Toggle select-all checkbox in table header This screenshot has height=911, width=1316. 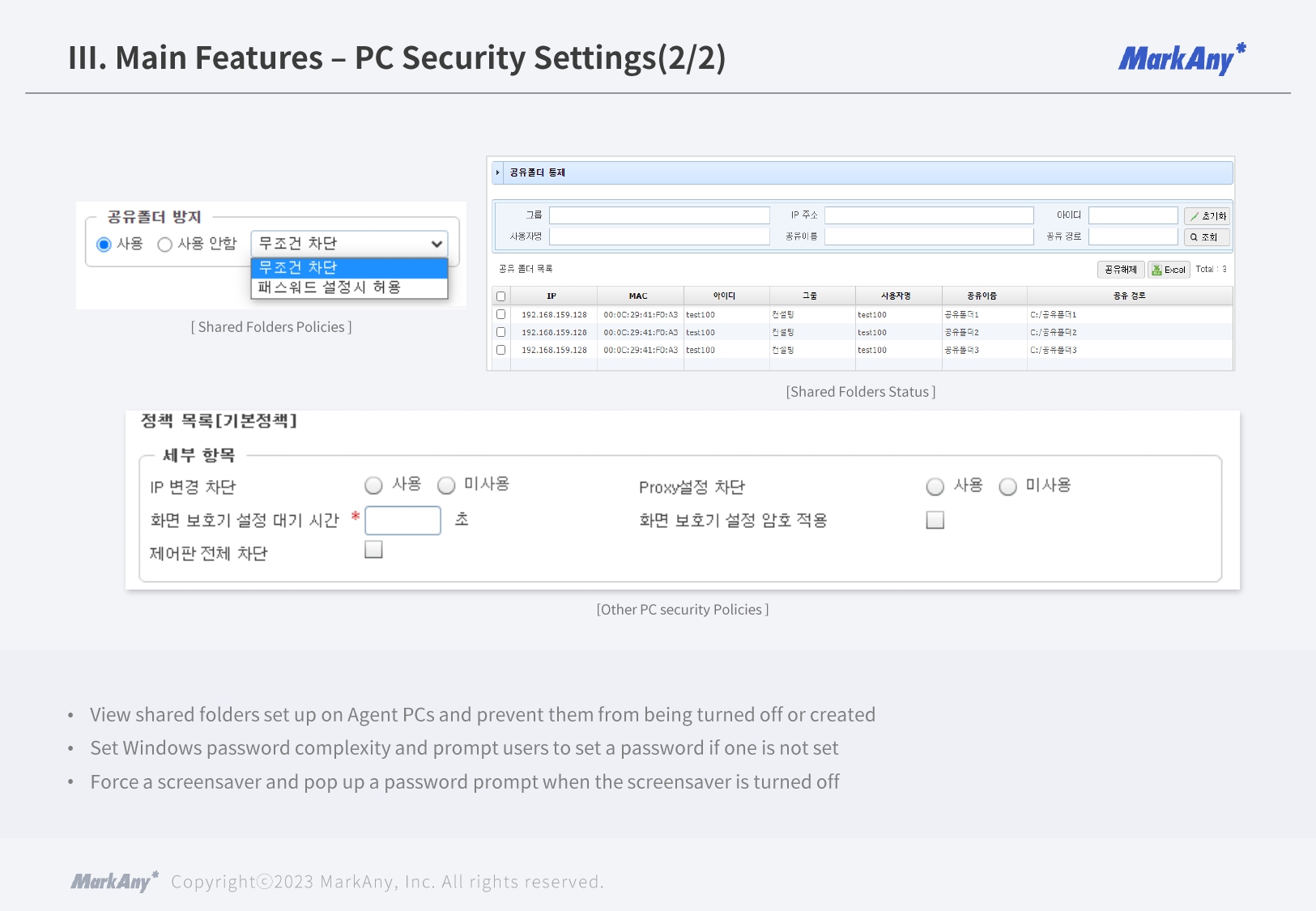pyautogui.click(x=500, y=296)
